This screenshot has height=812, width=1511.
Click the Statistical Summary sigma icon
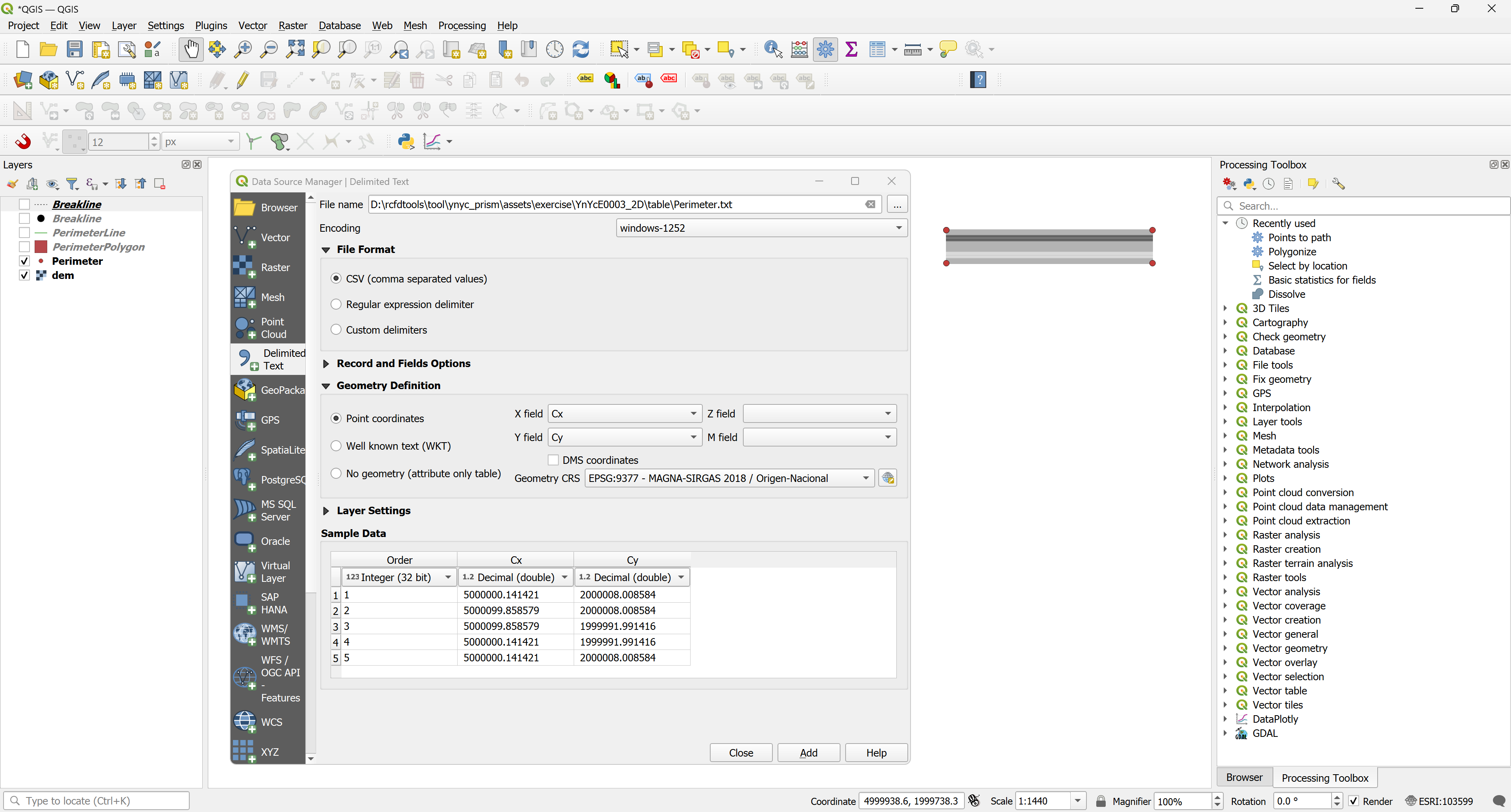(x=852, y=49)
